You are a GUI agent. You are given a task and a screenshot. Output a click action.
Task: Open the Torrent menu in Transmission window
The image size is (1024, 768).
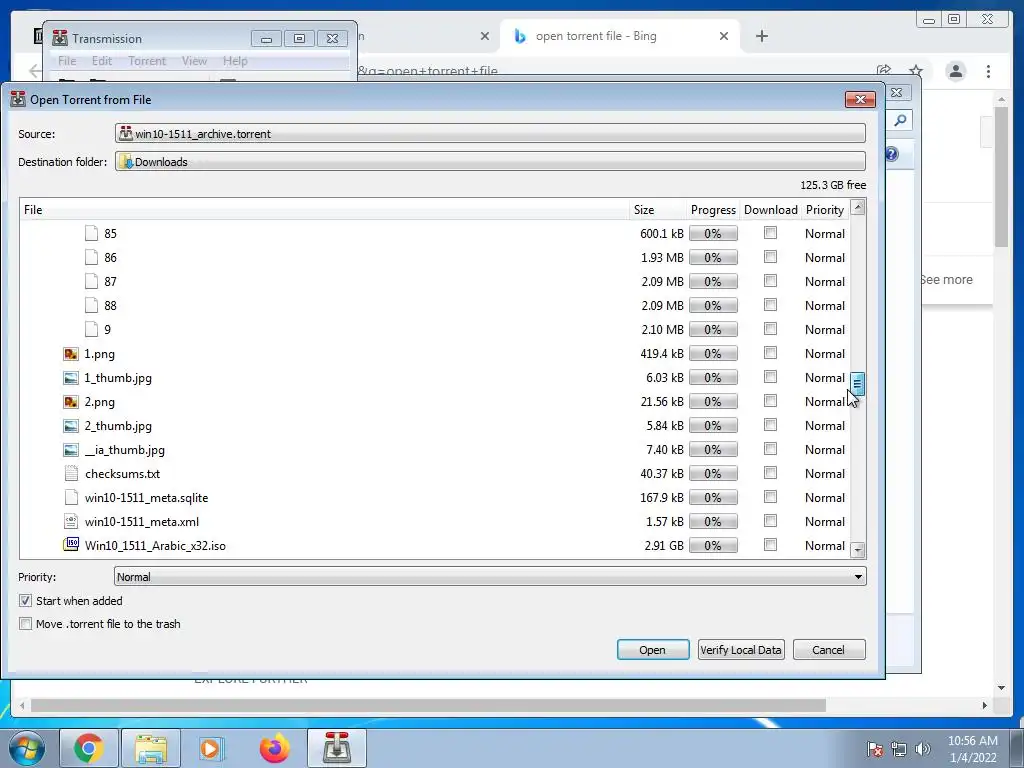click(x=147, y=61)
